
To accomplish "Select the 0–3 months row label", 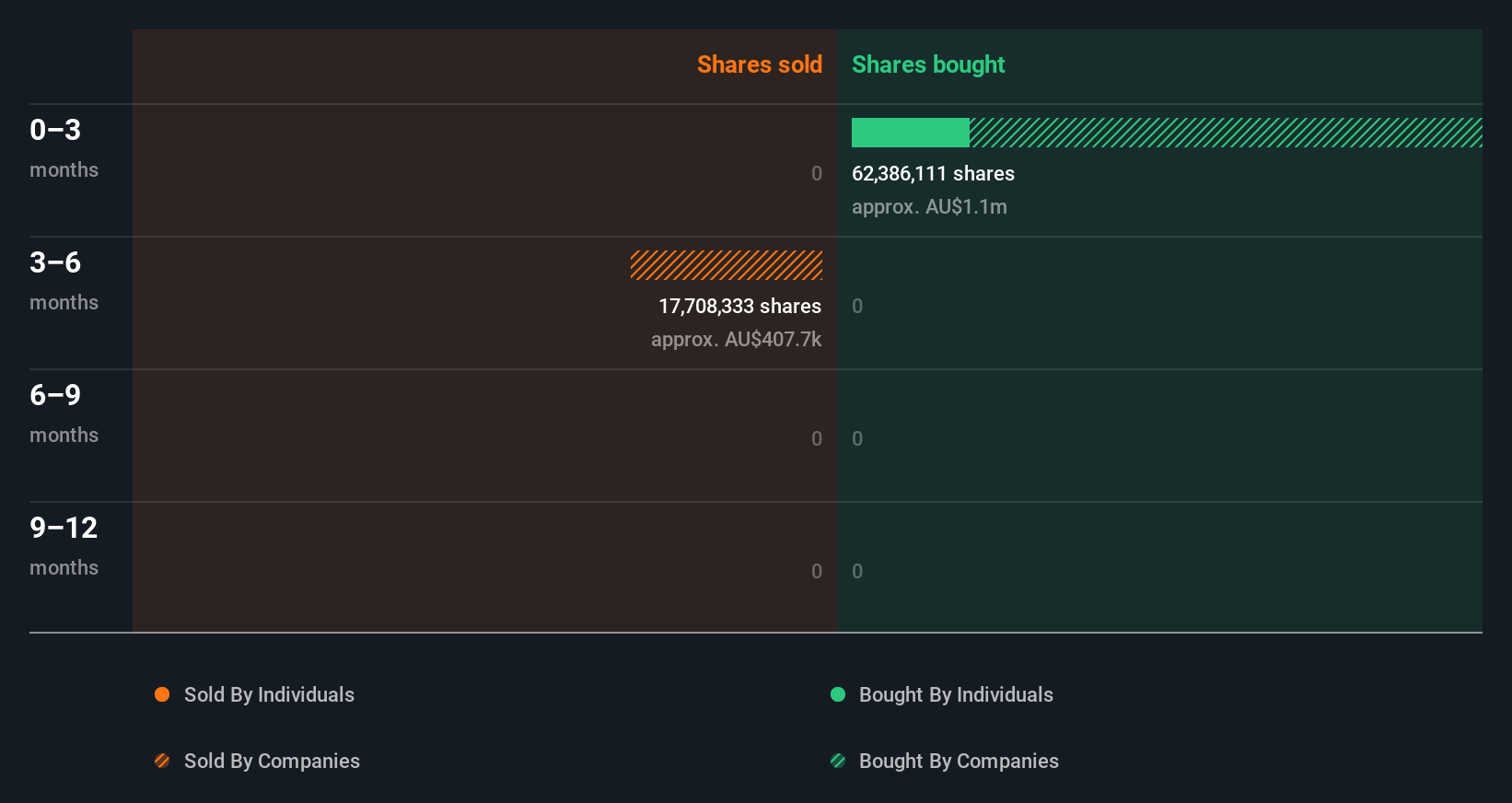I will pyautogui.click(x=64, y=147).
